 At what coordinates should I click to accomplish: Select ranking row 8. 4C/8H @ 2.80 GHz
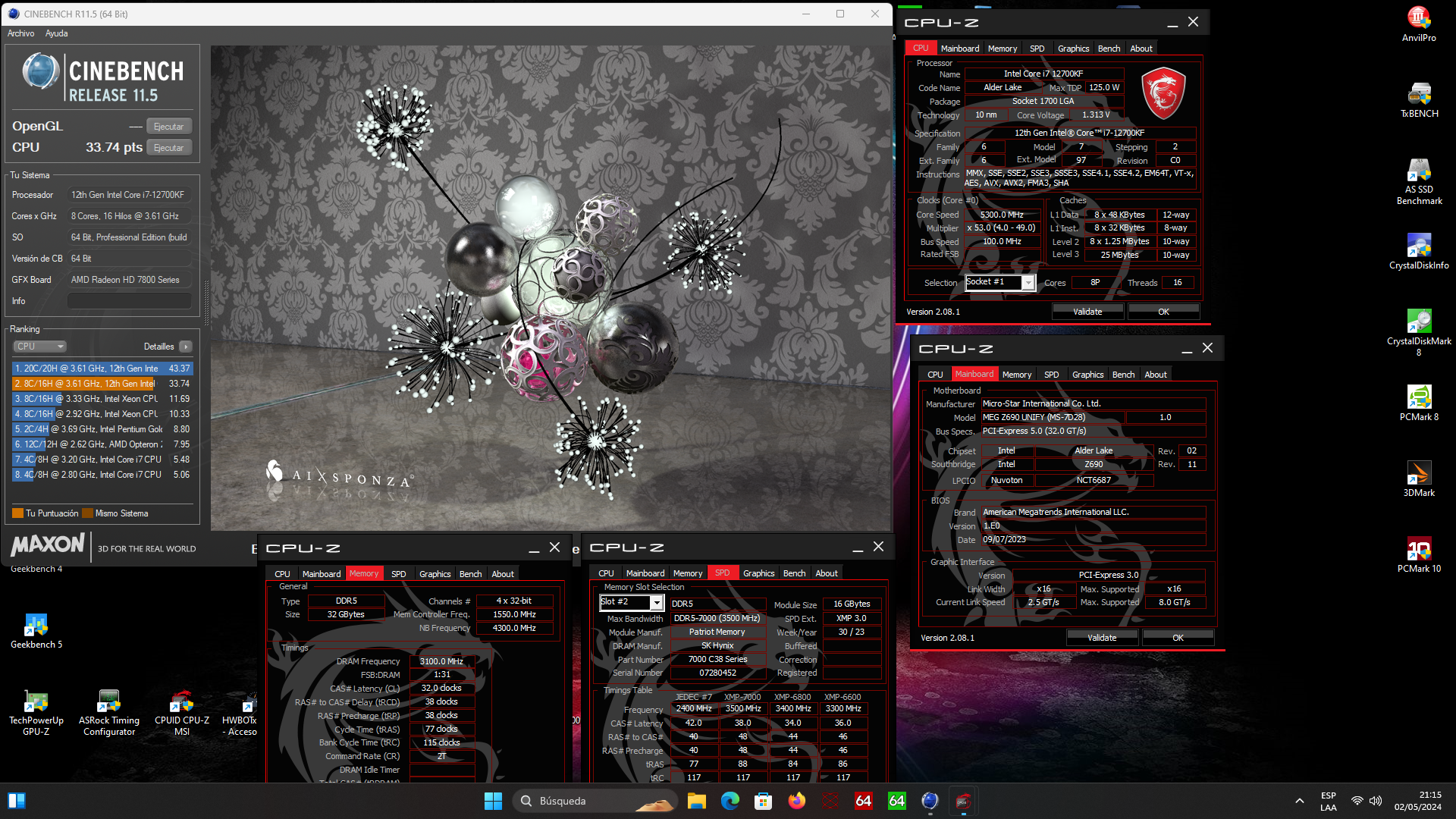click(102, 475)
